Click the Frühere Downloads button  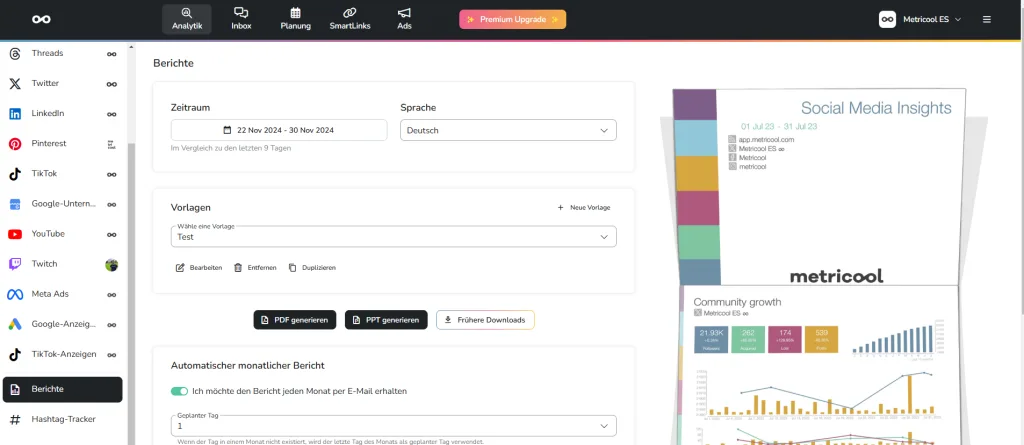pyautogui.click(x=485, y=320)
